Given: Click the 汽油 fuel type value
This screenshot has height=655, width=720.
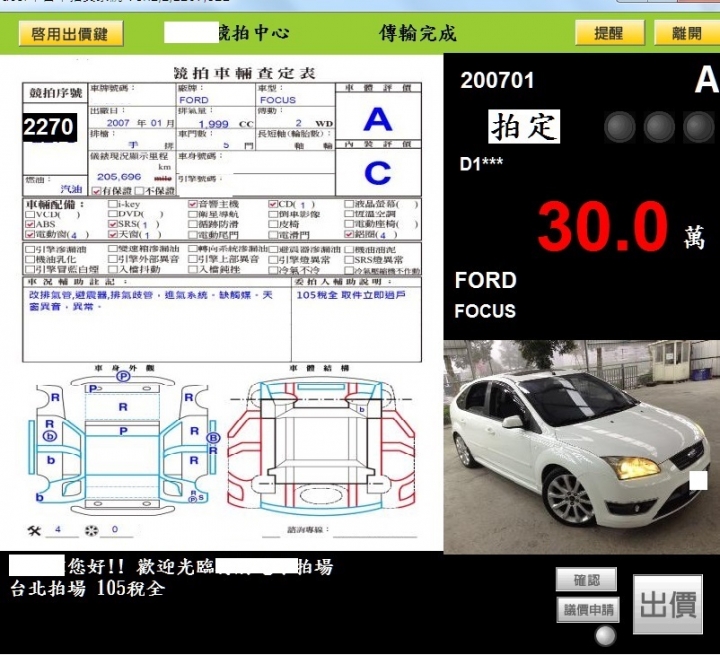Looking at the screenshot, I should [x=72, y=189].
